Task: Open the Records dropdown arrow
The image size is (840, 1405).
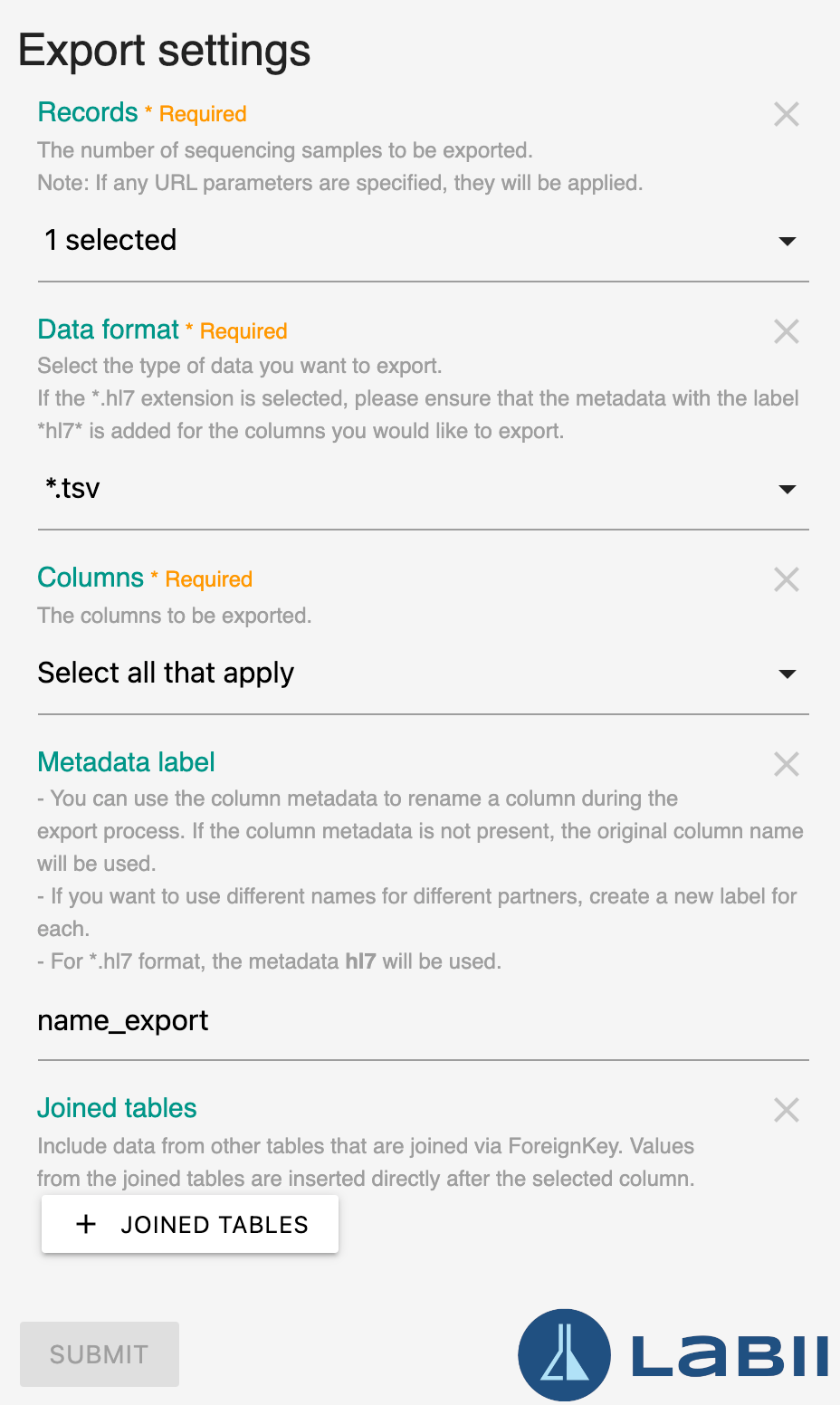Action: click(787, 241)
